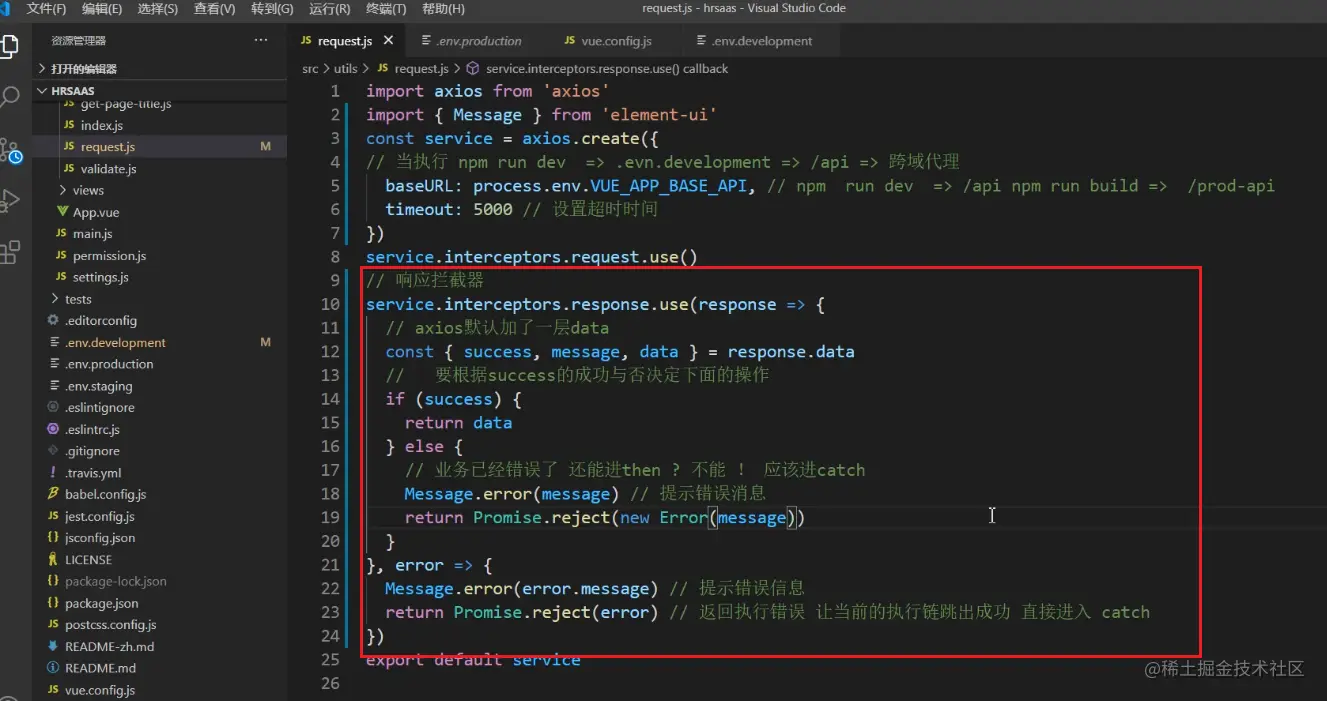
Task: Close the request.js editor tab
Action: coord(388,41)
